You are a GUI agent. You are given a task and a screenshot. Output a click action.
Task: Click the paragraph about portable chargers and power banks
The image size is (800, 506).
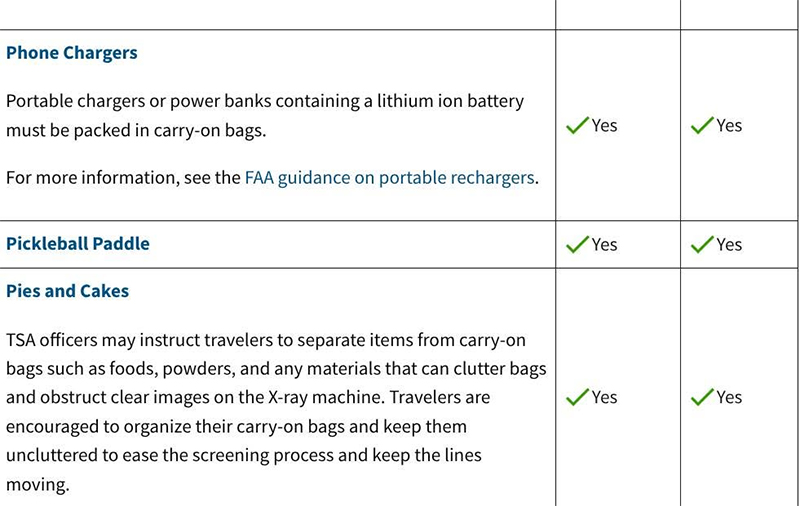click(265, 116)
